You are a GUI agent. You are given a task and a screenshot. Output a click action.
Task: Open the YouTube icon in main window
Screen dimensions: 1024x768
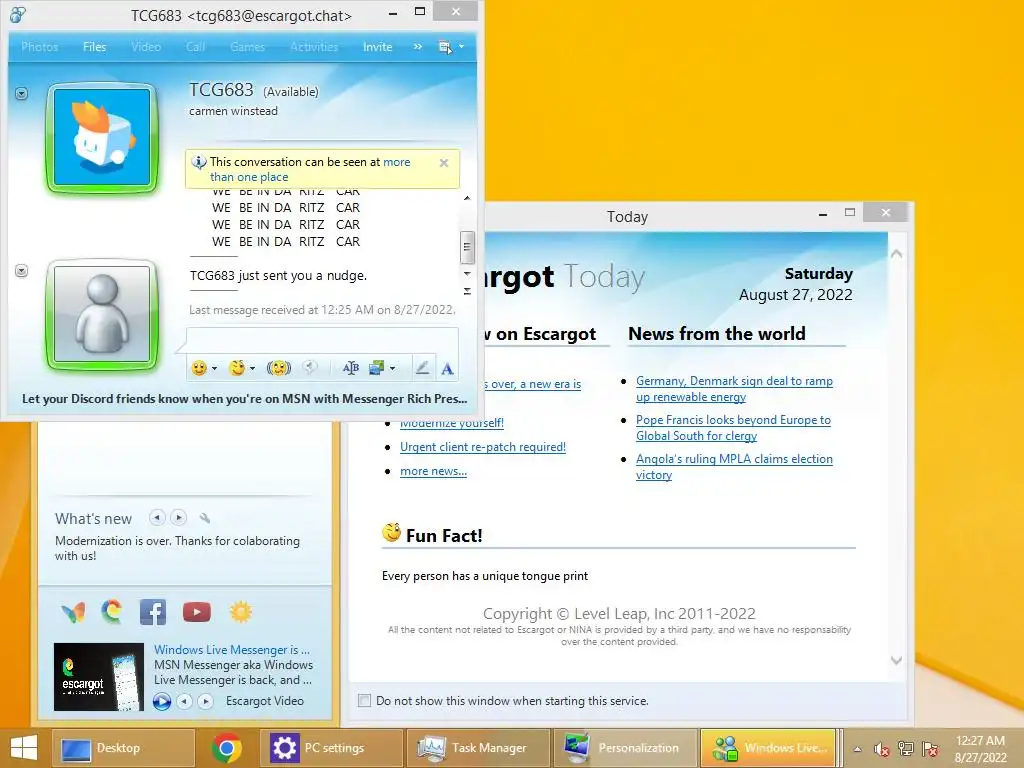pyautogui.click(x=197, y=612)
